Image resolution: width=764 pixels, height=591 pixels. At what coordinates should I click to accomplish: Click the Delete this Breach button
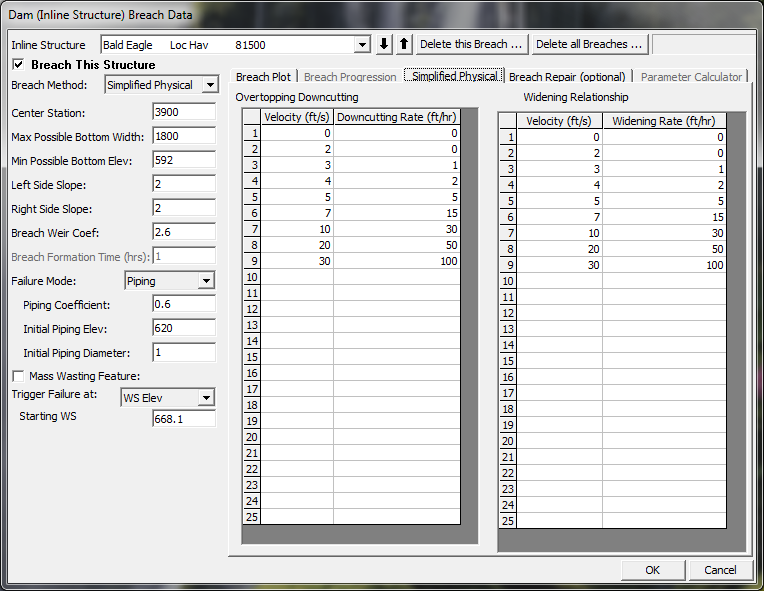[x=471, y=45]
